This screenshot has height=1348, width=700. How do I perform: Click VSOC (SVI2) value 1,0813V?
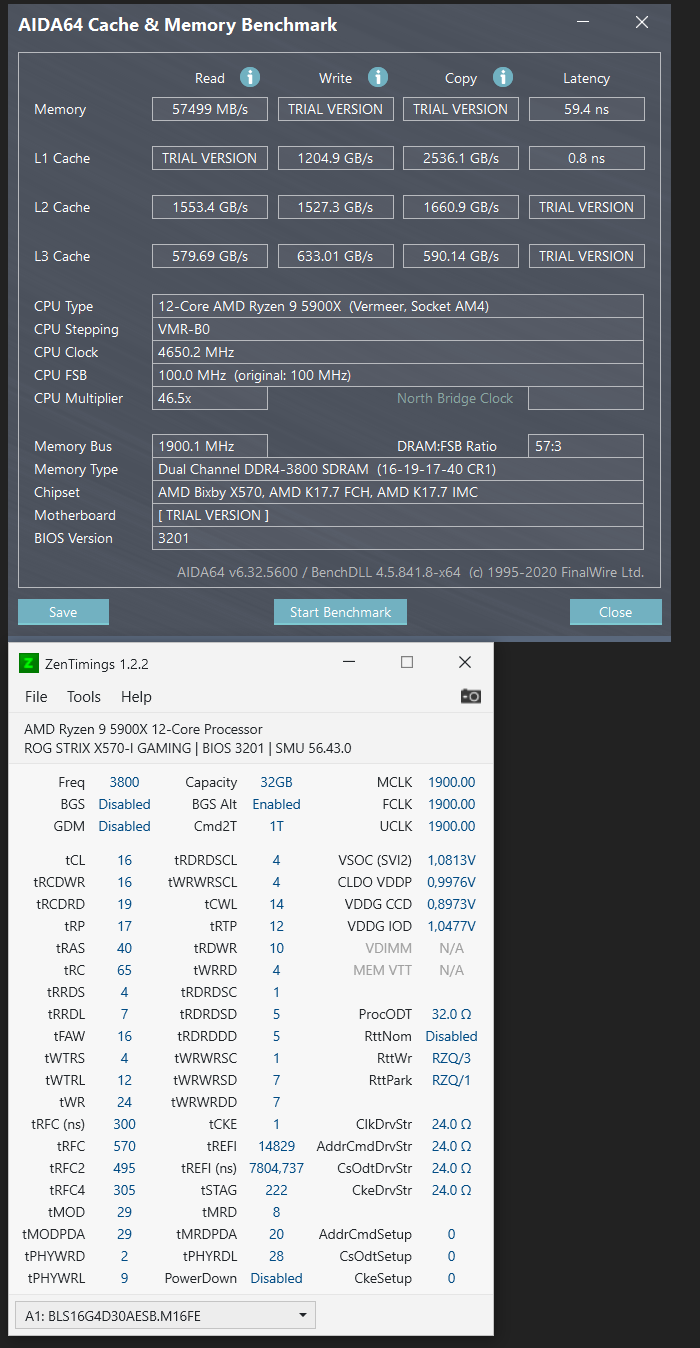point(451,860)
